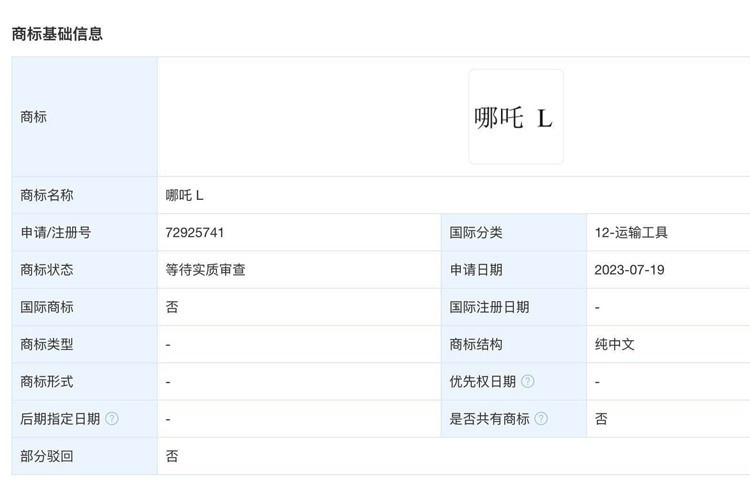The height and width of the screenshot is (499, 750).
Task: Select status value 等待实质审查
Action: [x=205, y=270]
